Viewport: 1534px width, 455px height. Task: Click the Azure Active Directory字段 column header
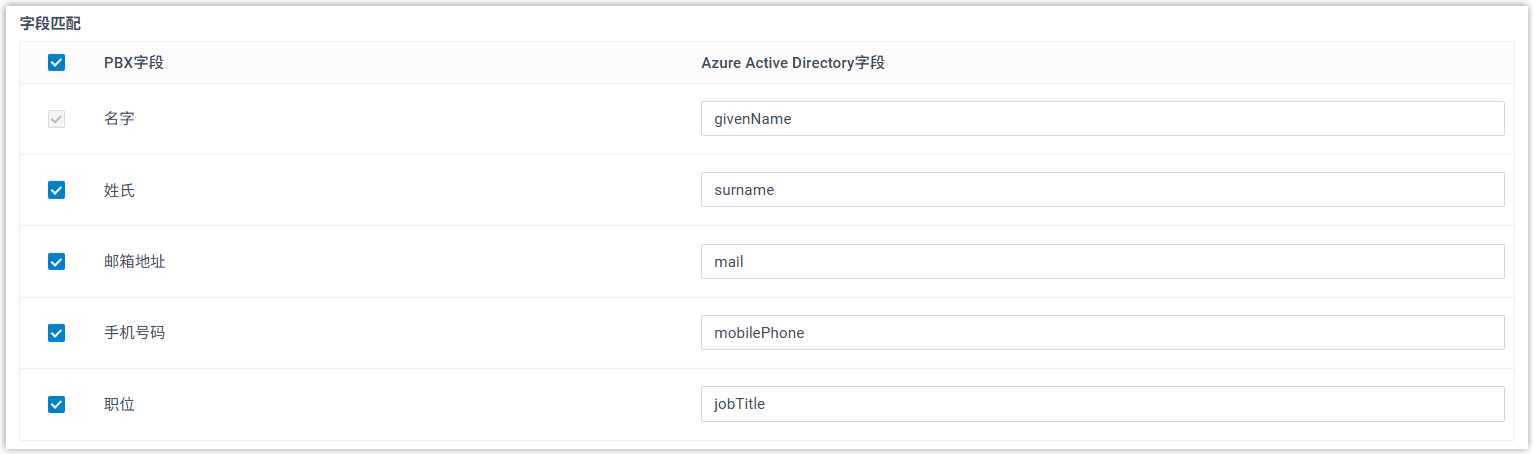(x=793, y=63)
